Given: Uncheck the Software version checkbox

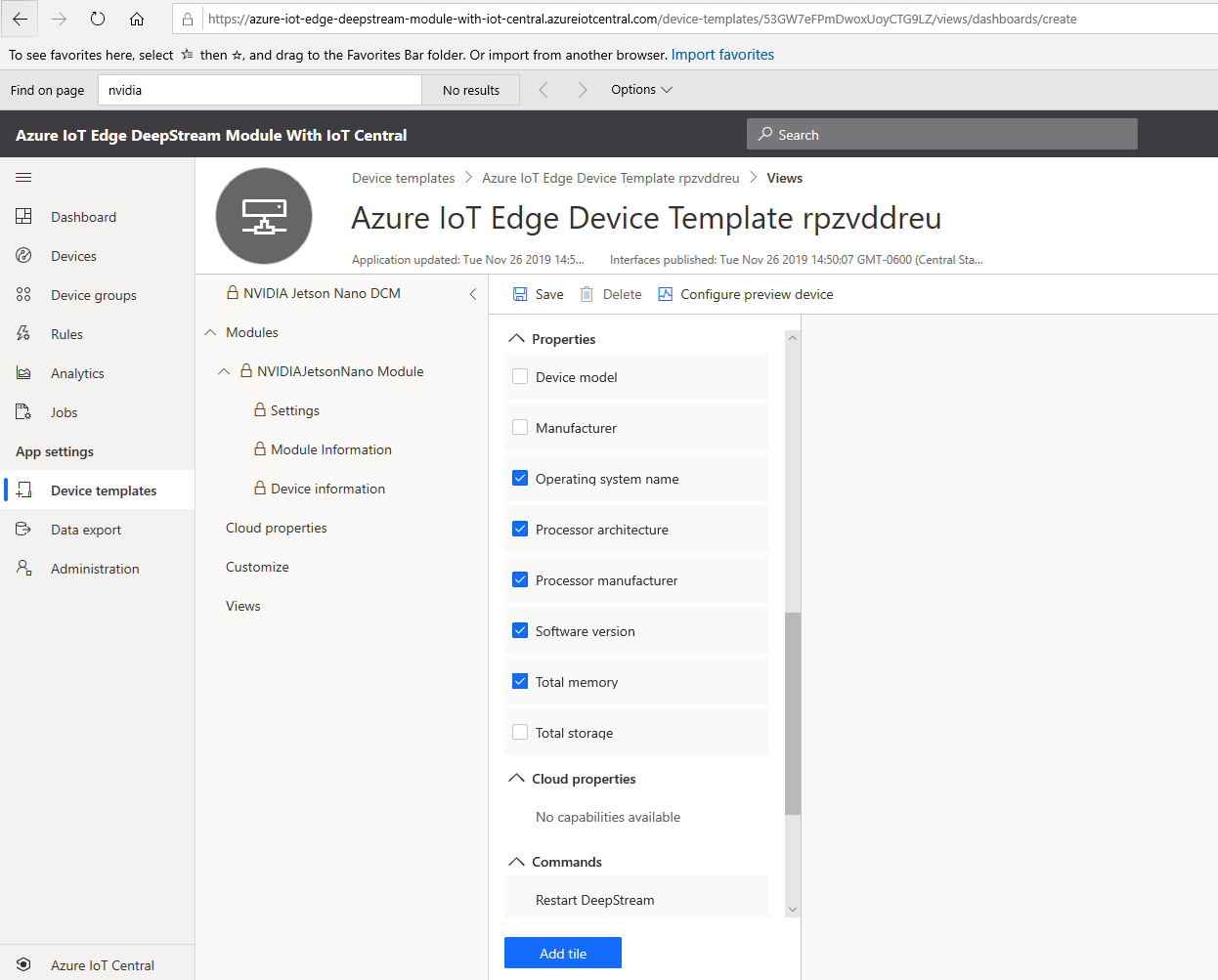Looking at the screenshot, I should pos(520,630).
